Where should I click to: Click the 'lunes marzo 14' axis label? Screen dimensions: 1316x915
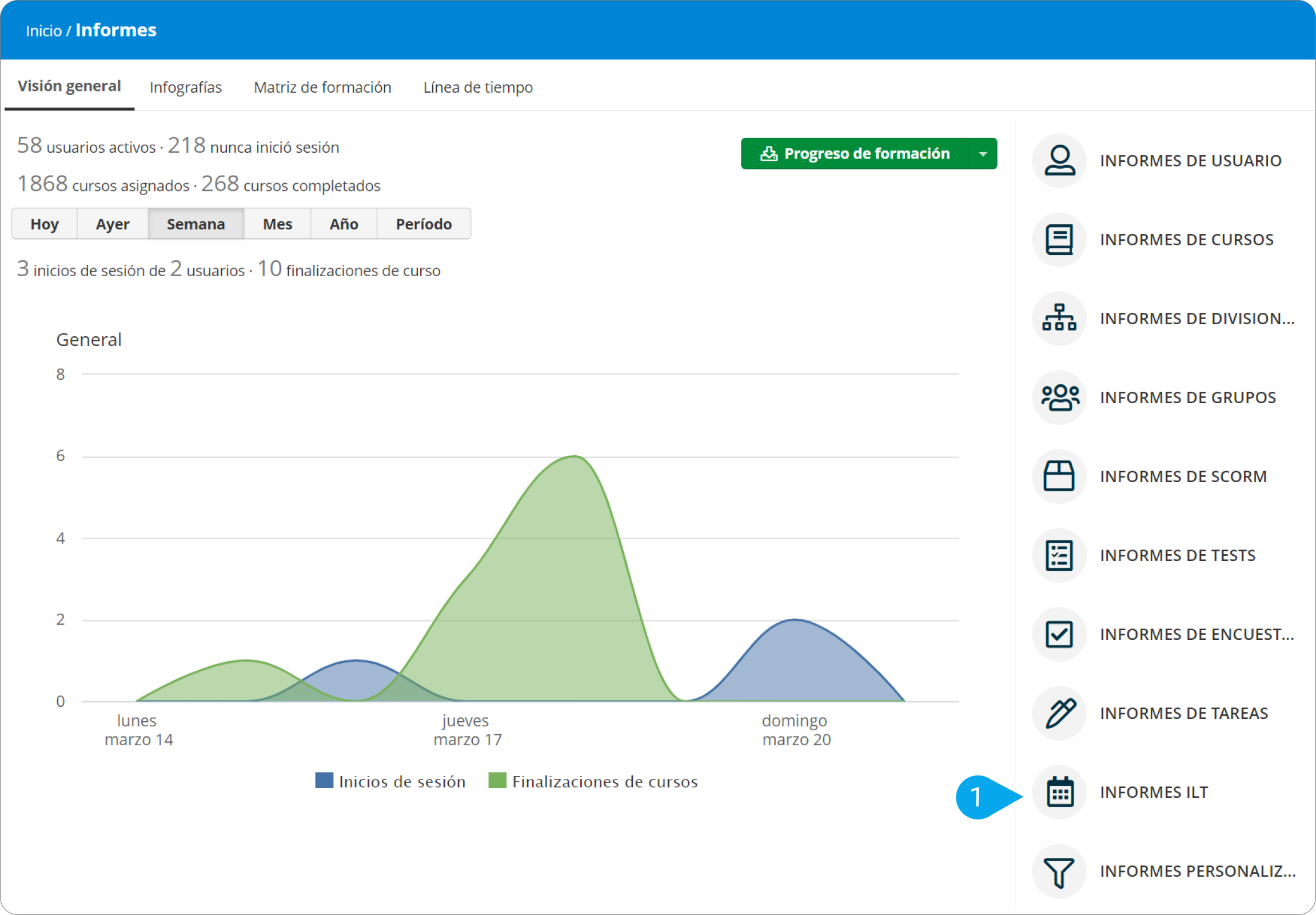[138, 730]
